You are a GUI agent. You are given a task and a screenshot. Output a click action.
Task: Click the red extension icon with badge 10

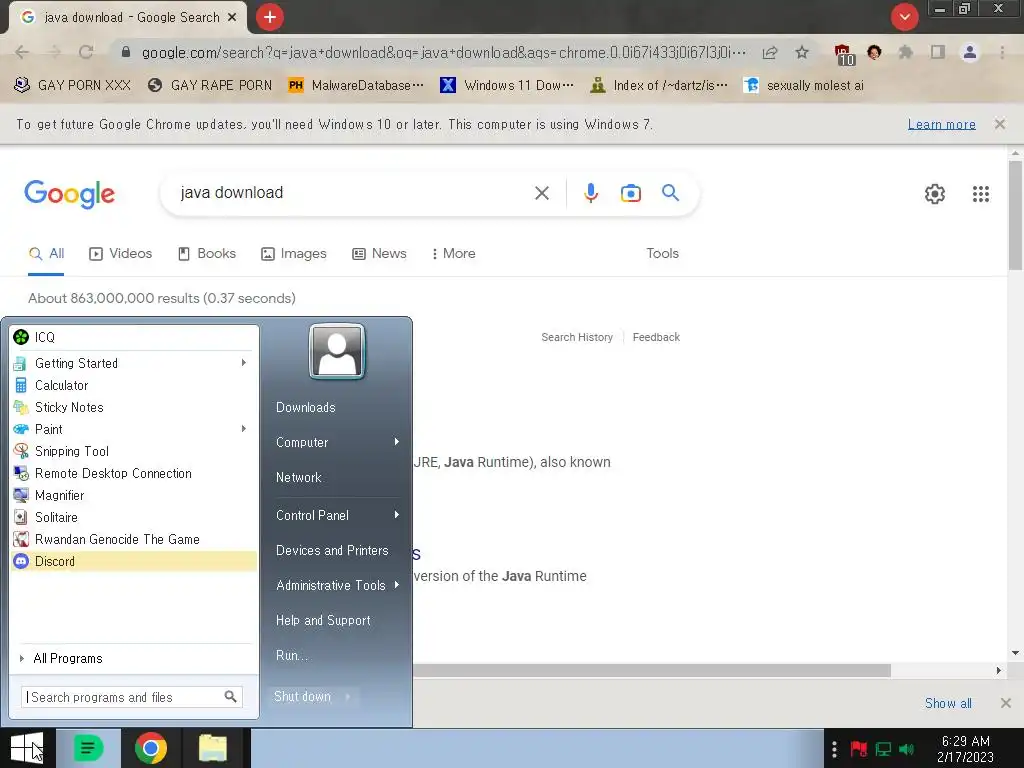click(844, 54)
